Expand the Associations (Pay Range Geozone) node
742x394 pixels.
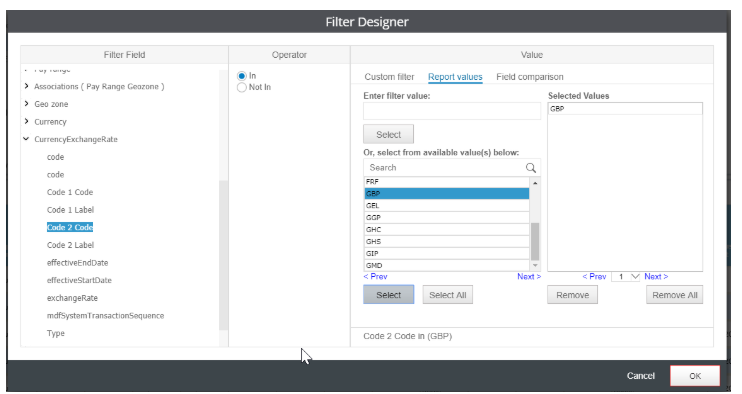[26, 86]
